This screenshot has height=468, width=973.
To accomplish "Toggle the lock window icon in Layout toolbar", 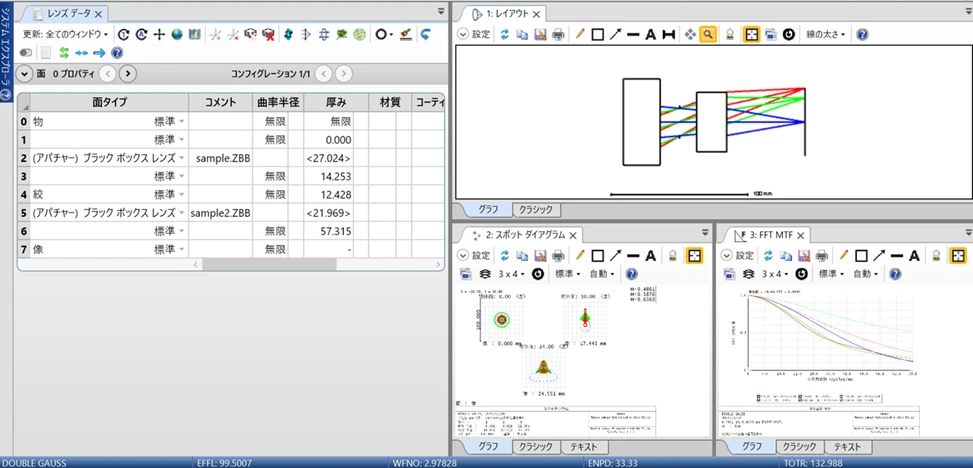I will click(x=731, y=34).
